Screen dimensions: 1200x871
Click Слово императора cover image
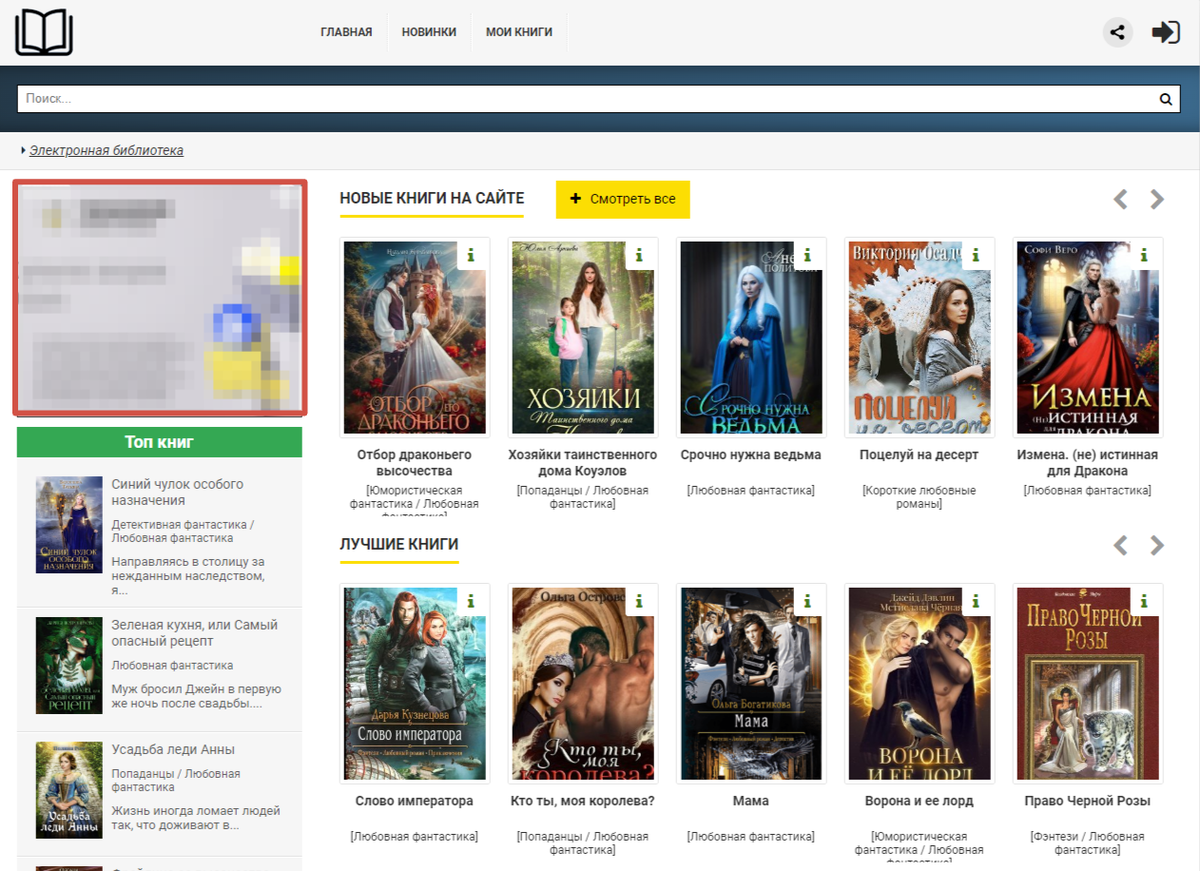point(415,683)
